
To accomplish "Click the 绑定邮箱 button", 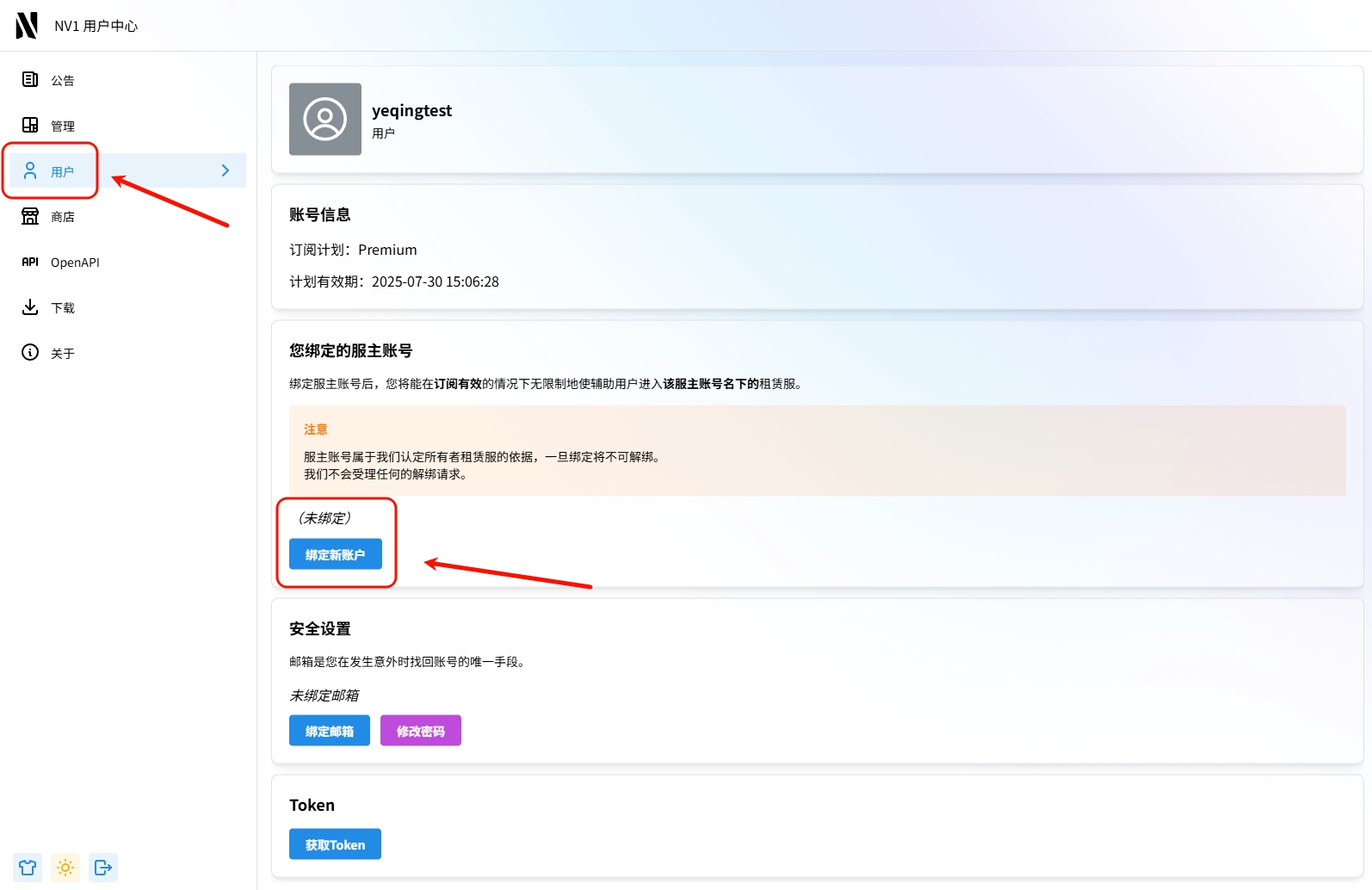I will pos(329,731).
